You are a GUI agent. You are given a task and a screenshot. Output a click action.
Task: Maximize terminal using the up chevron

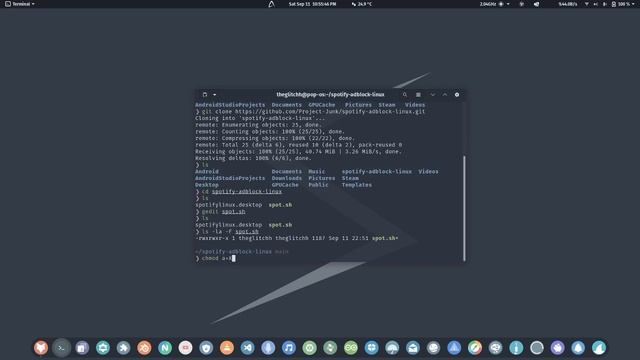[x=445, y=95]
